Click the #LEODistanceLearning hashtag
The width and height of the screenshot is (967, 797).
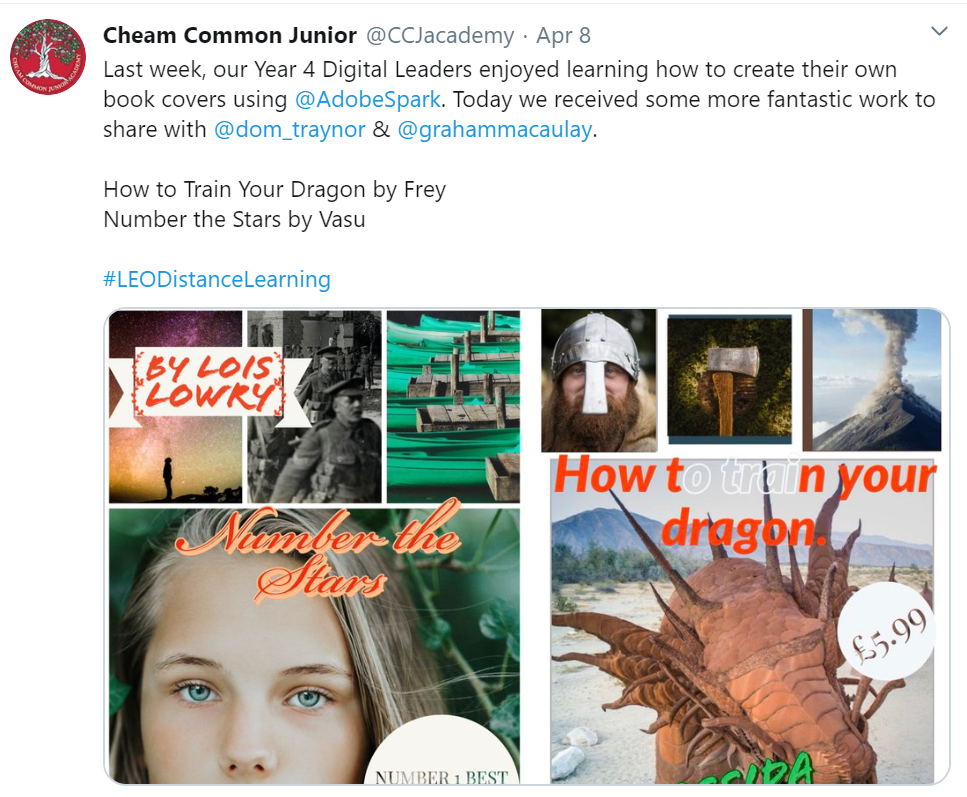click(216, 279)
